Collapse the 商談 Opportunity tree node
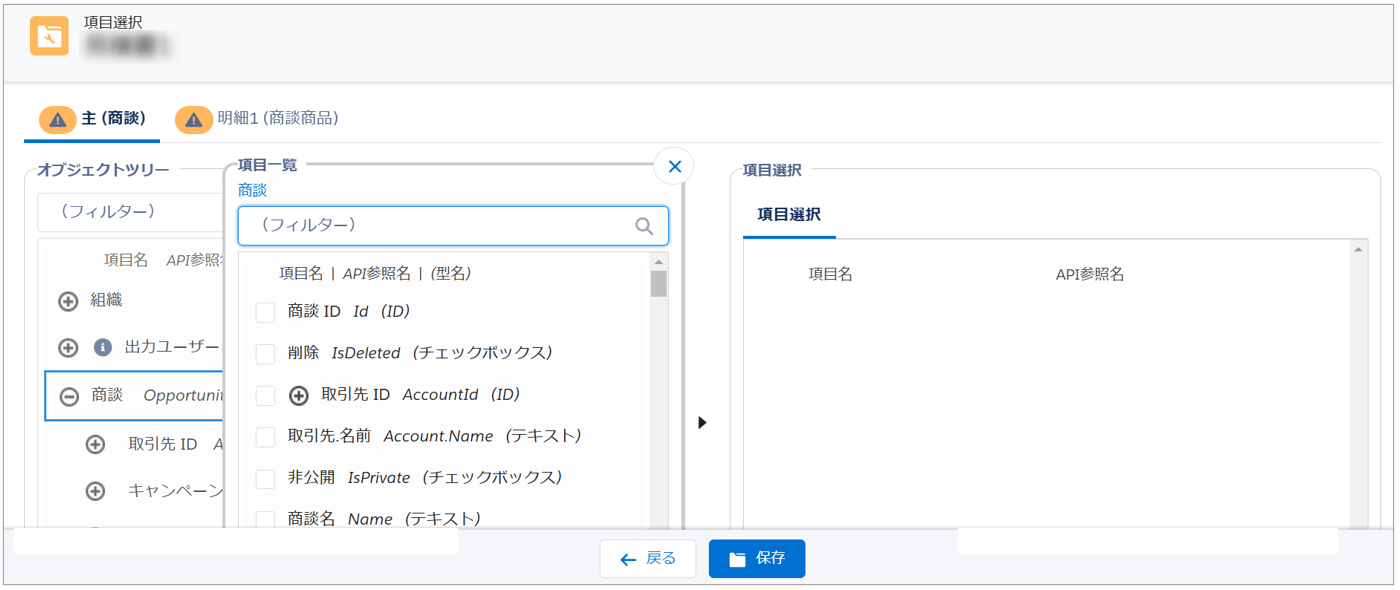 69,396
